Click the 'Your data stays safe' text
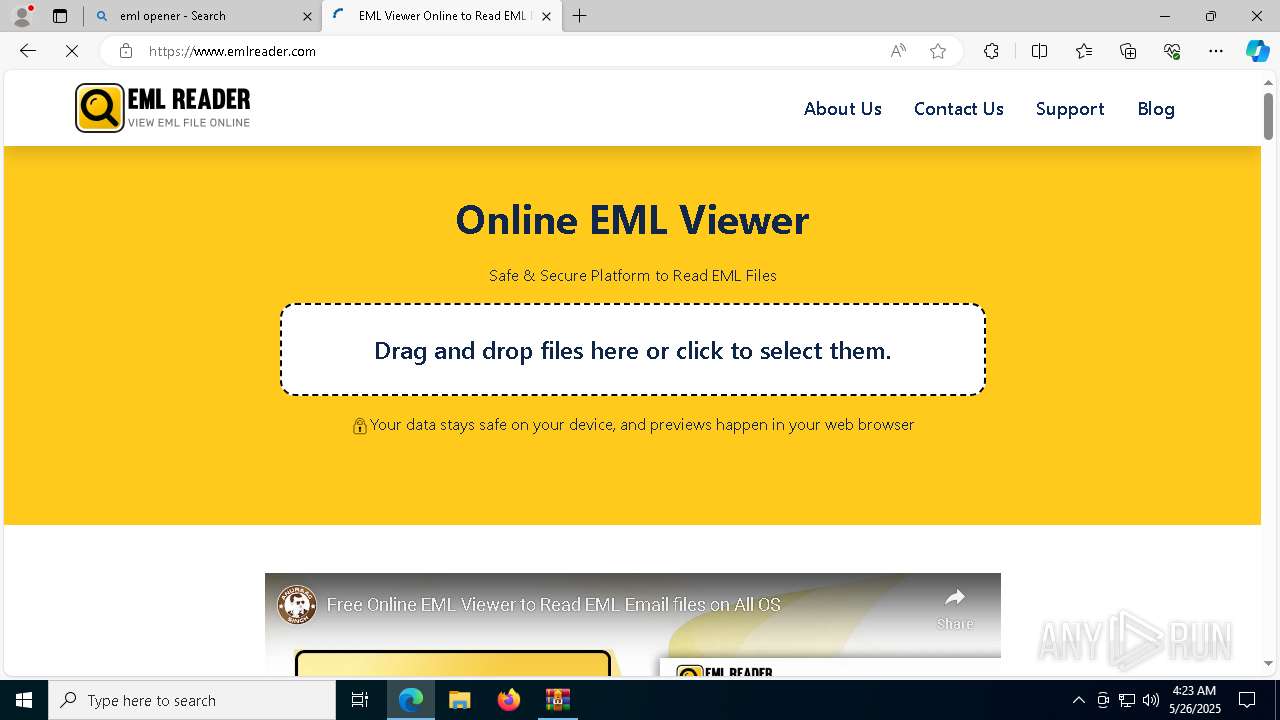The height and width of the screenshot is (720, 1280). pyautogui.click(x=642, y=425)
